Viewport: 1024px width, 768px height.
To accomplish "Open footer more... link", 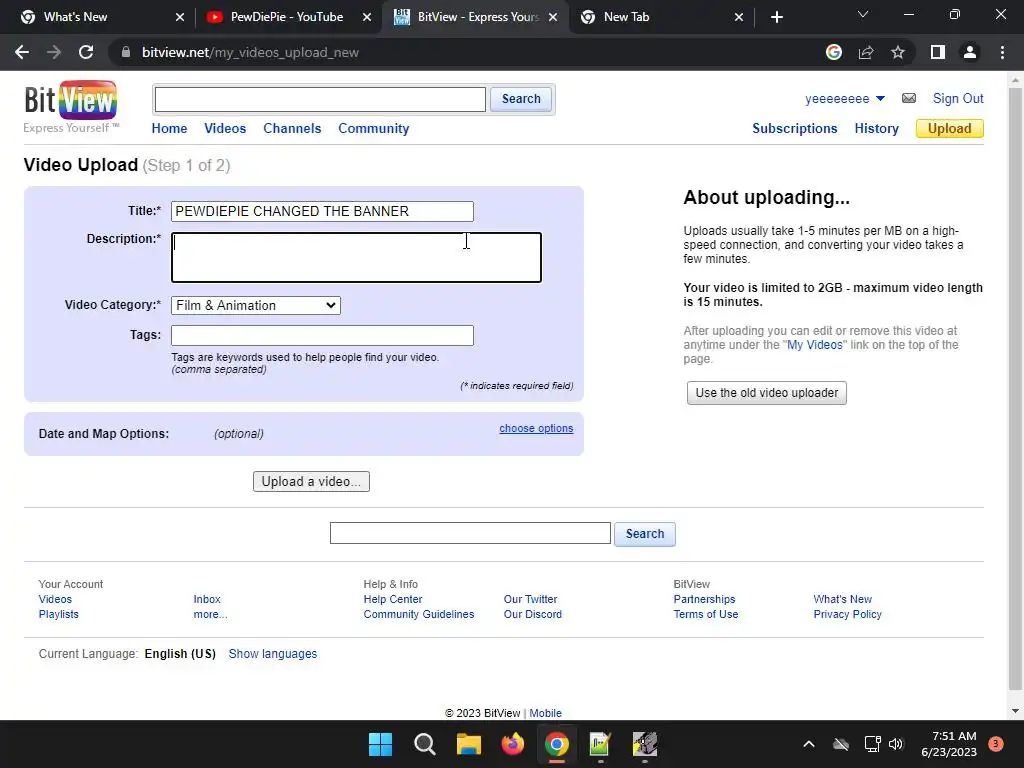I will tap(210, 615).
